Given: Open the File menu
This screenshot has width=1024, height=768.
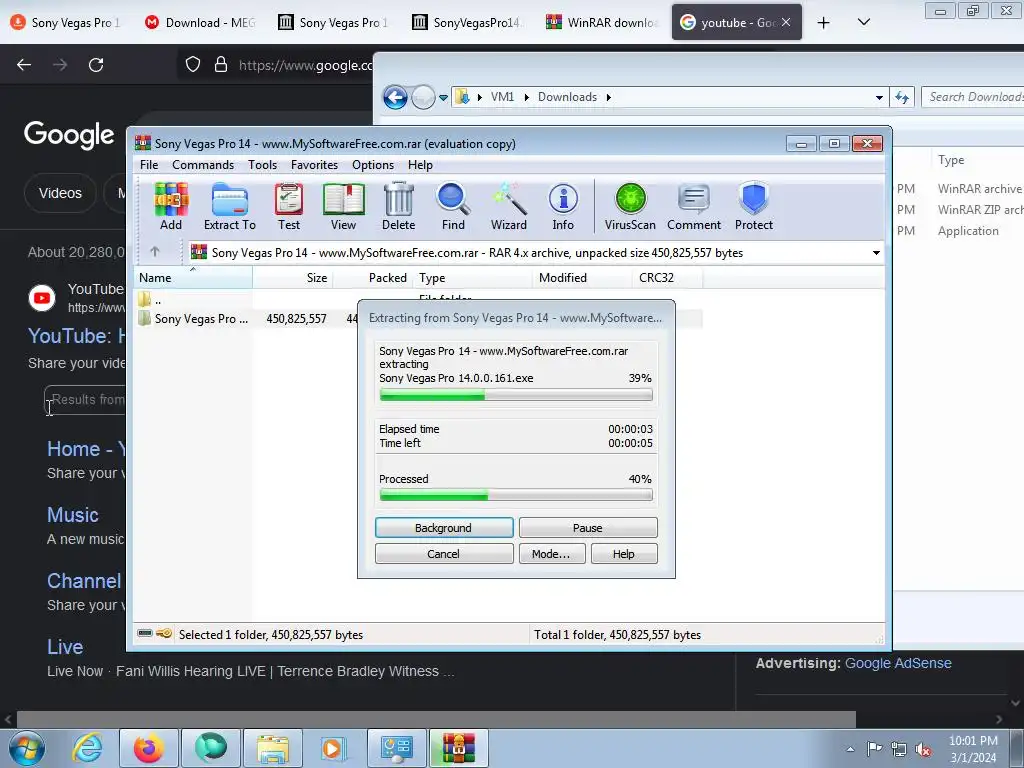Looking at the screenshot, I should pos(149,165).
